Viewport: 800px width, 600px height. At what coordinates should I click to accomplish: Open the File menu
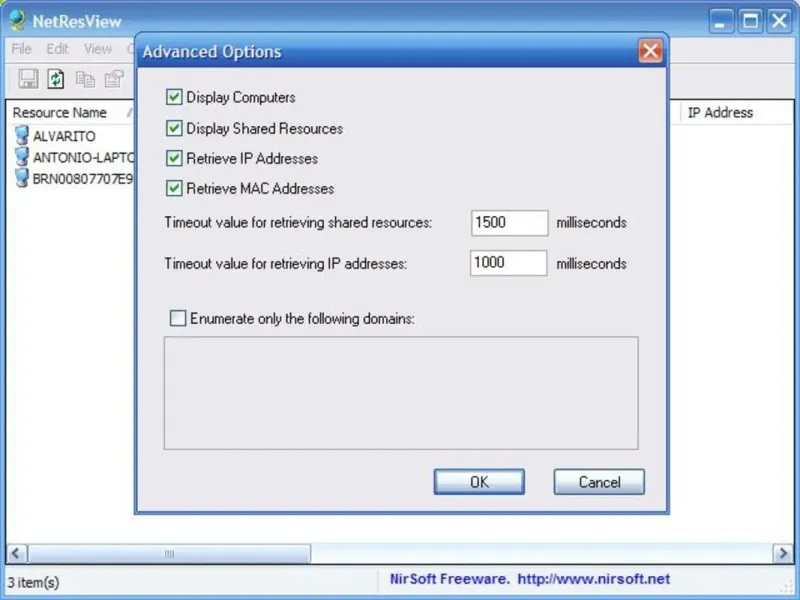(x=21, y=49)
